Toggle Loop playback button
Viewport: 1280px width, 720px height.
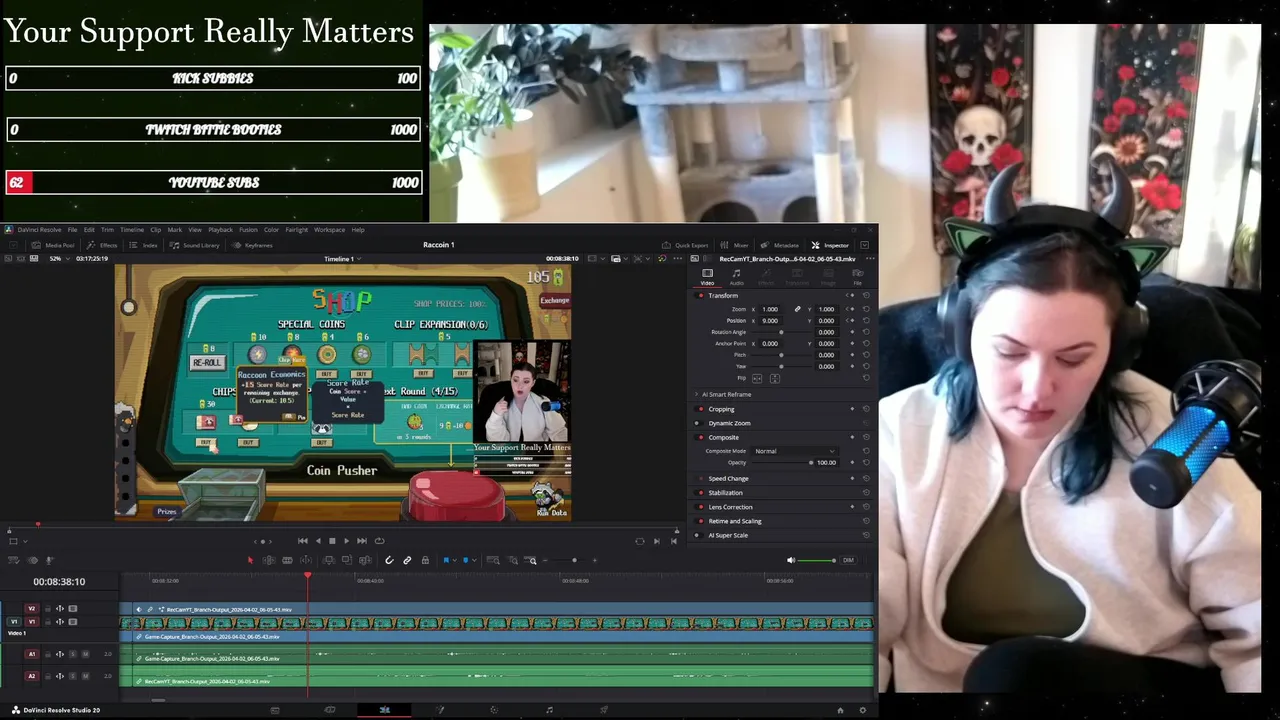click(x=379, y=541)
